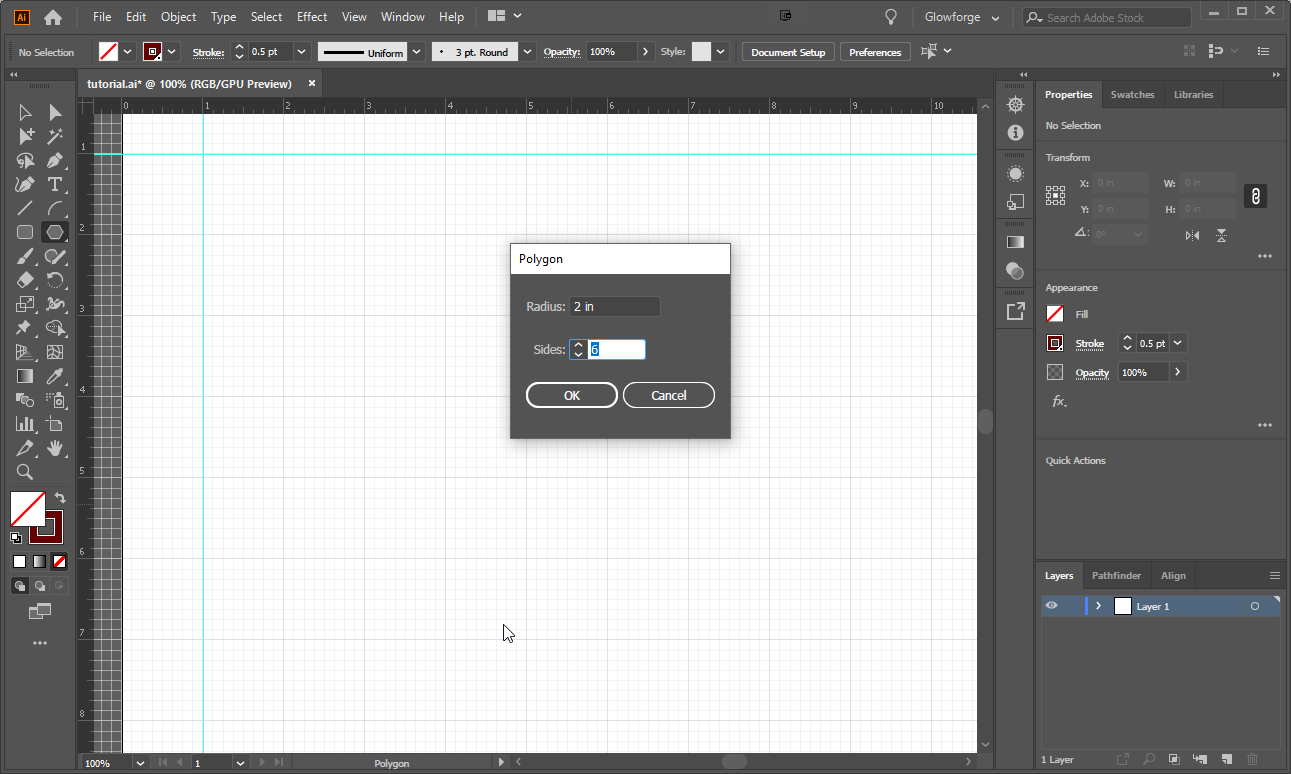Select the Zoom tool magnifier

pos(25,472)
